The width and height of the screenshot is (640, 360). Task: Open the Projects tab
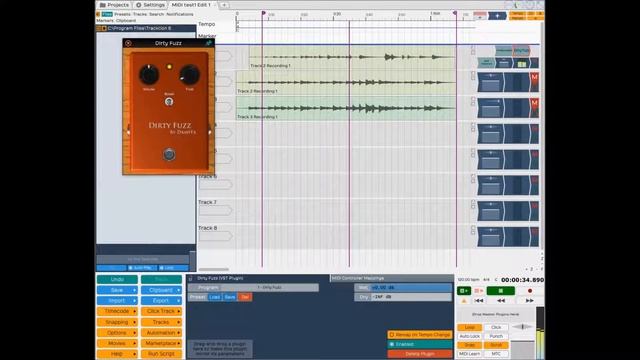114,5
